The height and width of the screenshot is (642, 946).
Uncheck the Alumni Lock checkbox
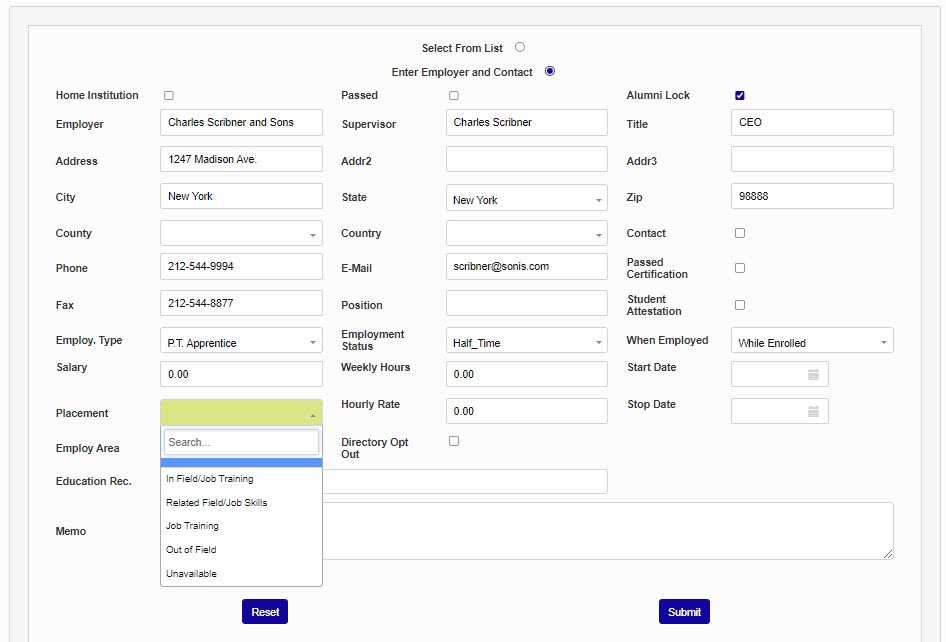pos(740,96)
